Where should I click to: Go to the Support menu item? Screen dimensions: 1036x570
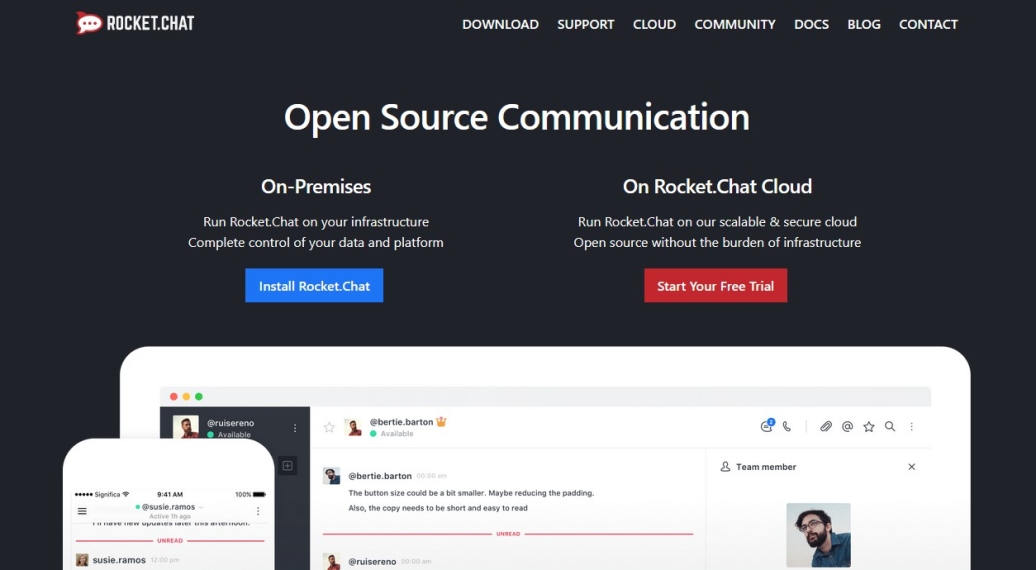pyautogui.click(x=585, y=24)
